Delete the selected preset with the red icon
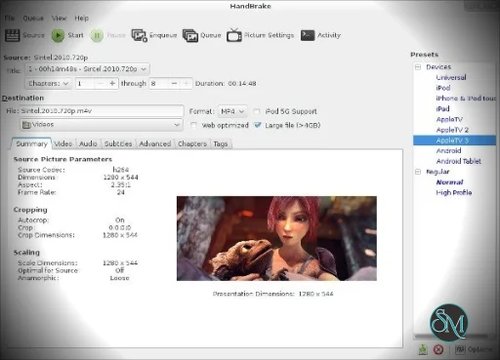500x360 pixels. (438, 349)
